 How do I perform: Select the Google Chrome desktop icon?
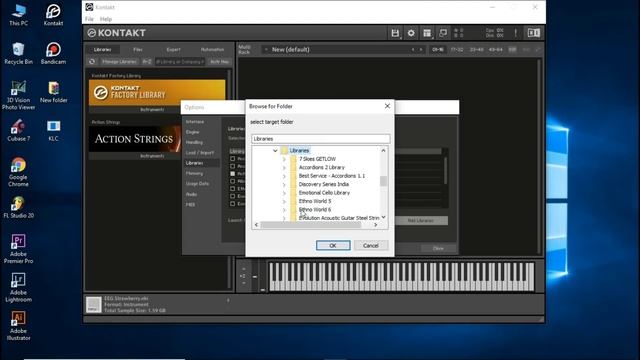coord(18,172)
